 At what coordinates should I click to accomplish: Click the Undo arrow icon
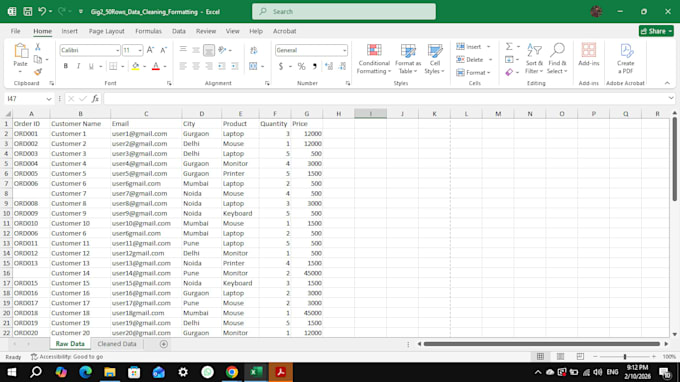pos(42,12)
